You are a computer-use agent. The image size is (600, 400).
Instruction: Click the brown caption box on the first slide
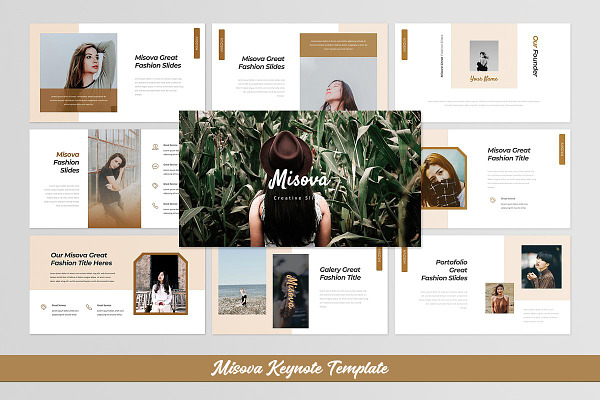78,100
